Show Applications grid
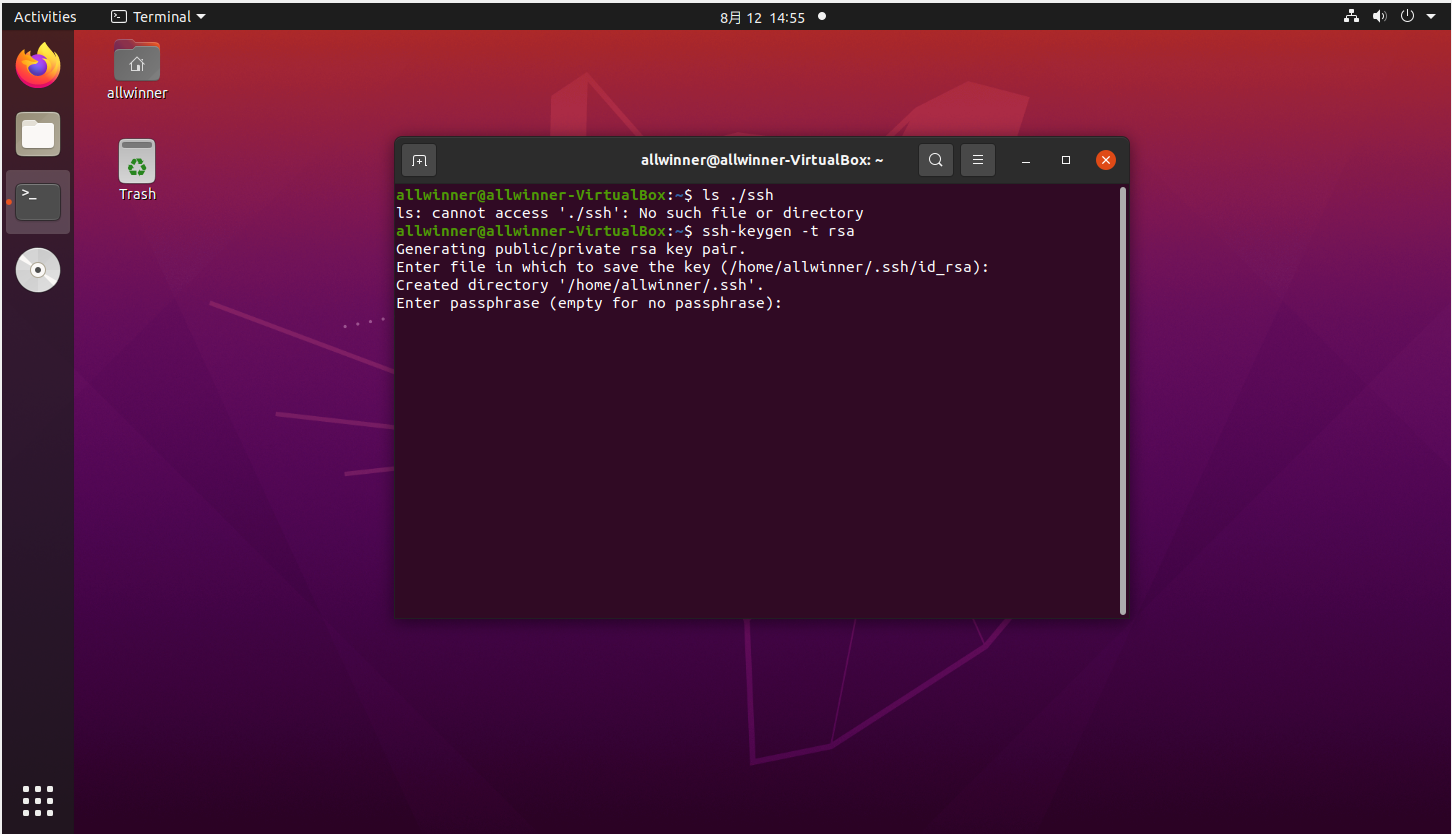 point(38,800)
